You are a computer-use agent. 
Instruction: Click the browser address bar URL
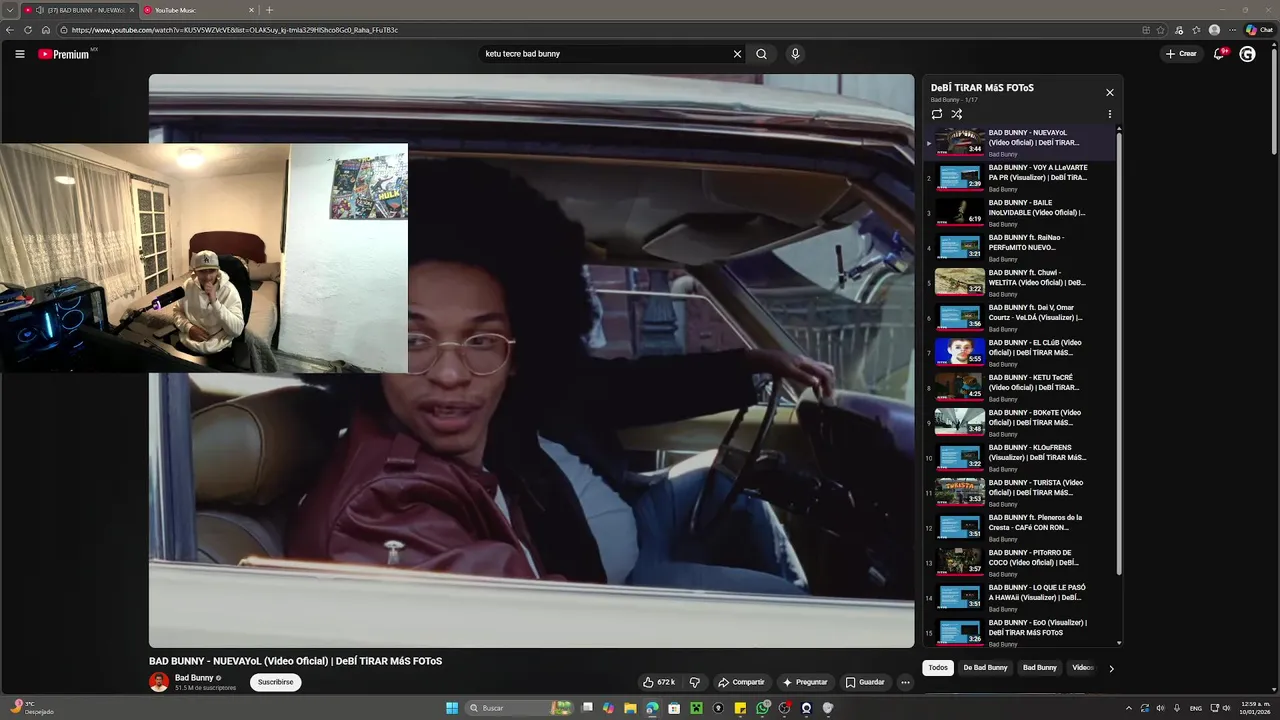click(x=235, y=30)
